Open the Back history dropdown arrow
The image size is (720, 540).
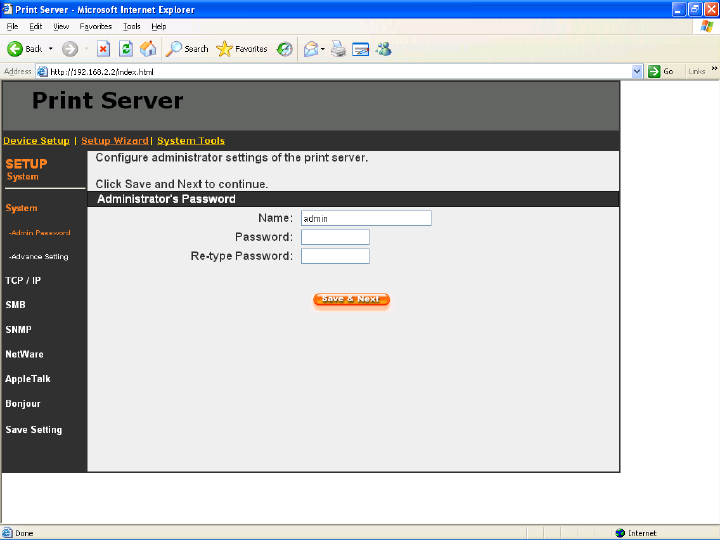point(51,49)
